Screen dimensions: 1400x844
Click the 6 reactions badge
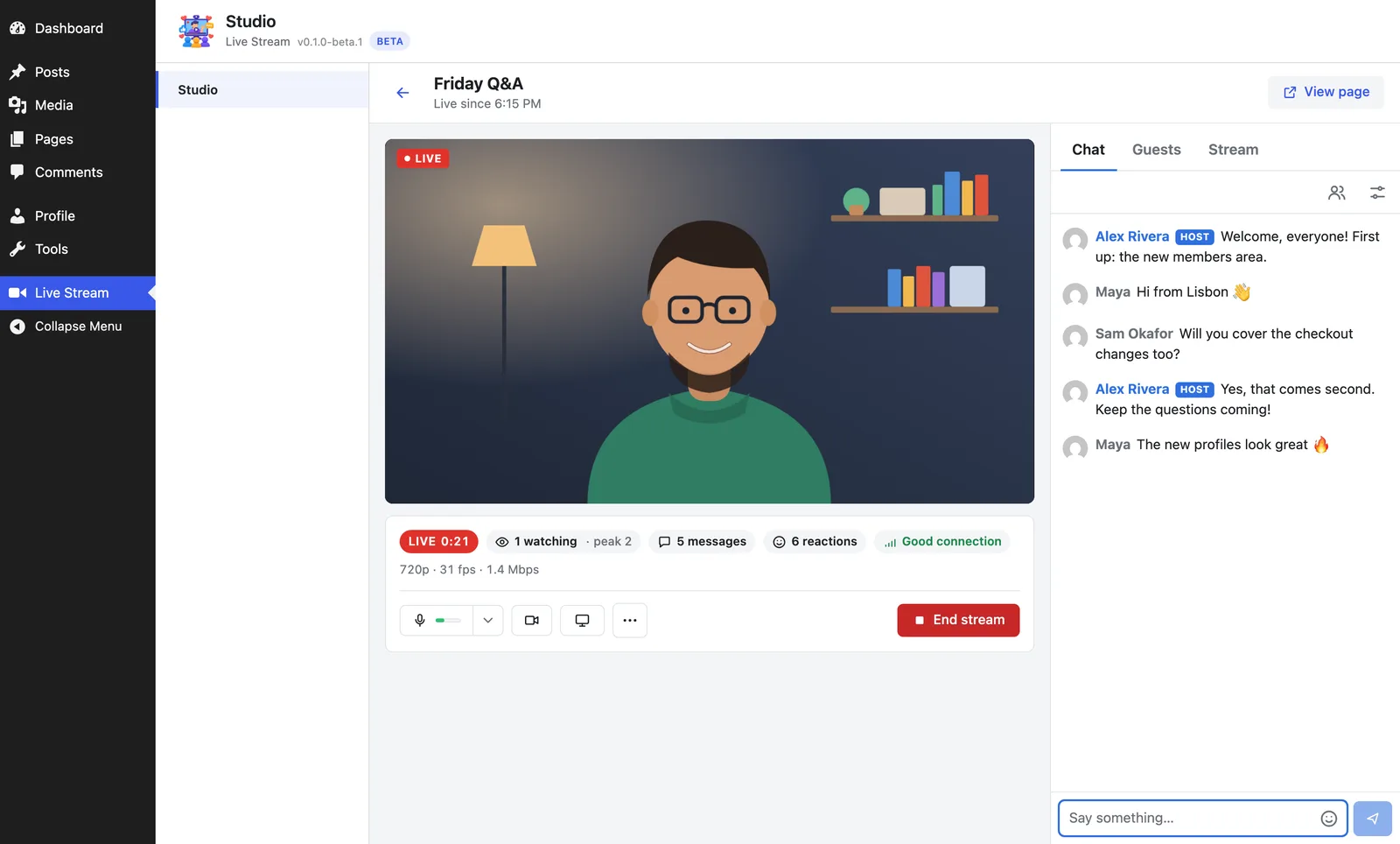(x=815, y=542)
